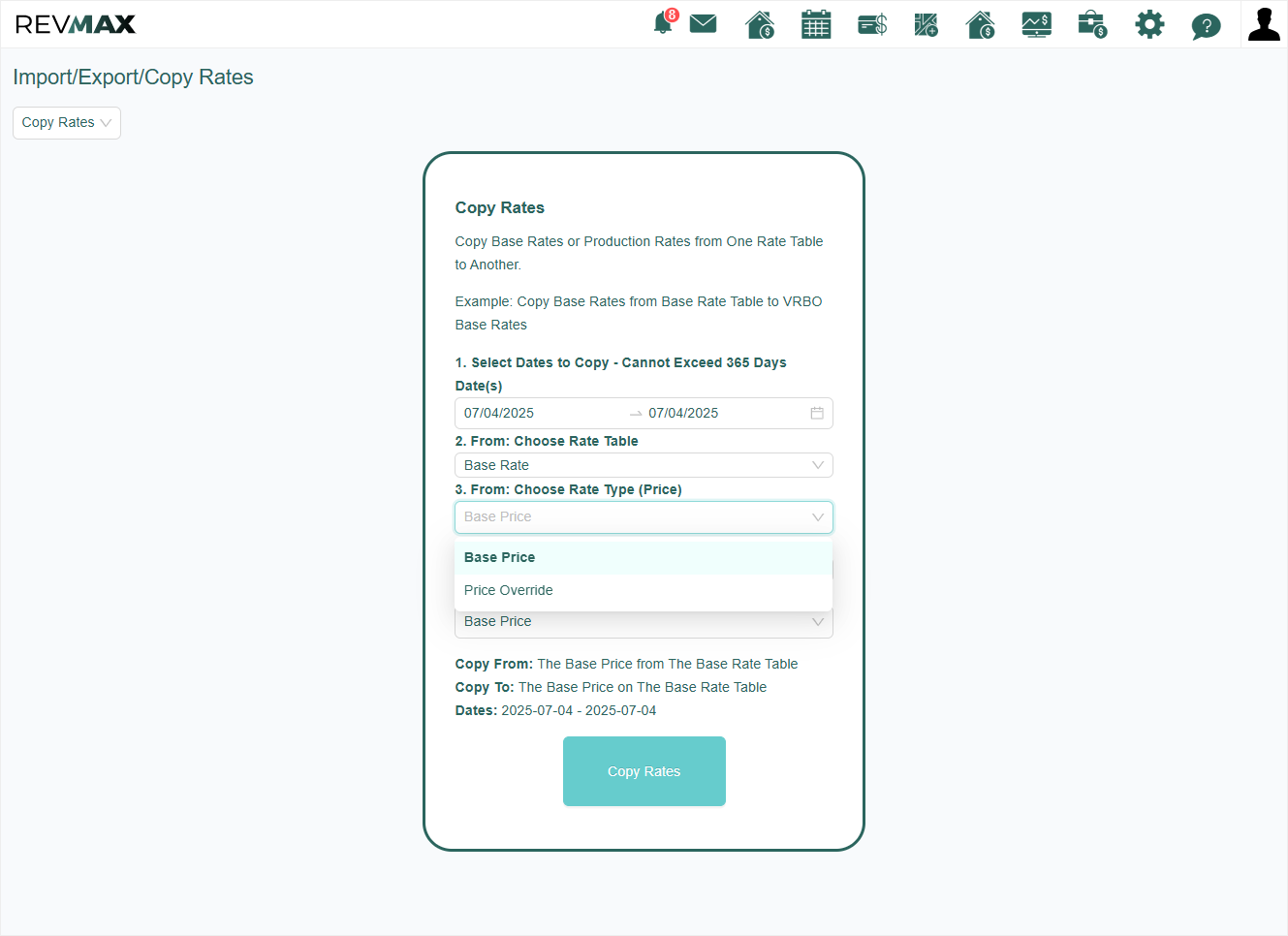Image resolution: width=1288 pixels, height=936 pixels.
Task: Click the open Rate Type dropdown field
Action: pyautogui.click(x=644, y=517)
